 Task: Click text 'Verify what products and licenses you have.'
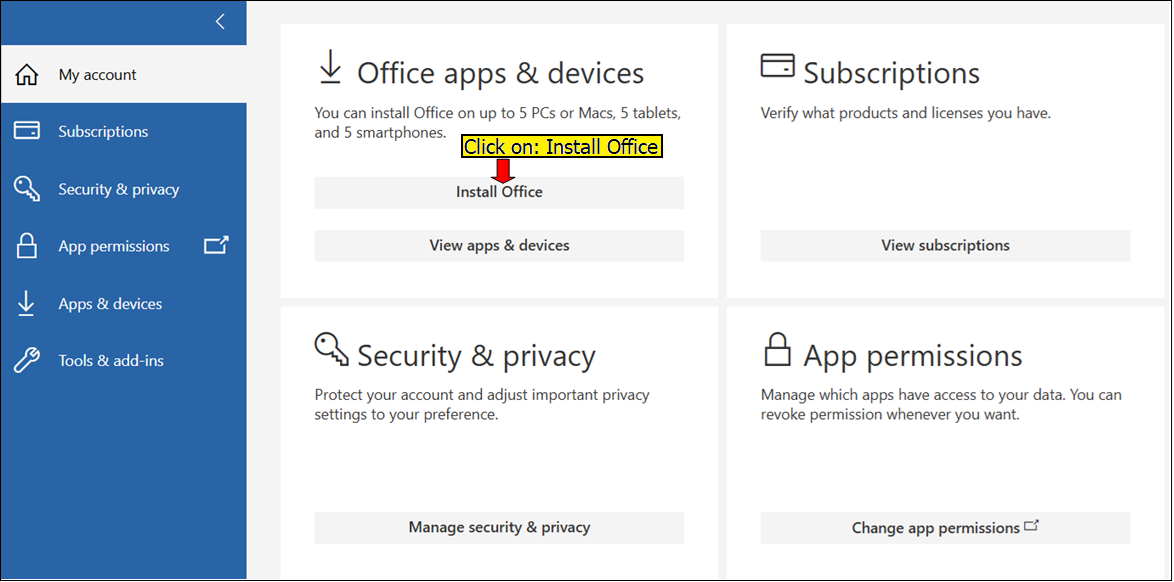[906, 114]
